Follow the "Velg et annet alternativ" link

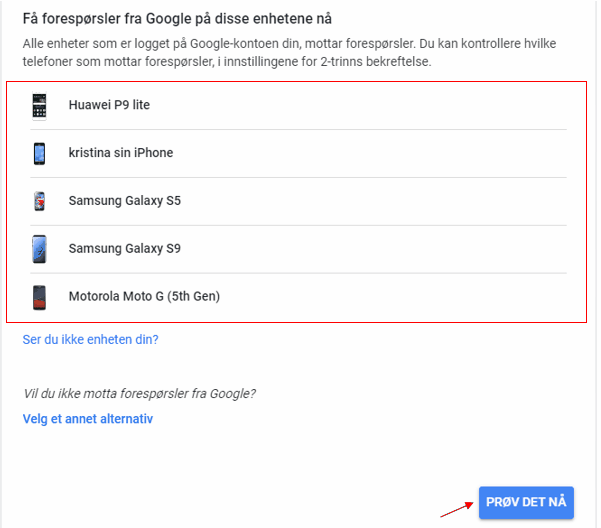(88, 419)
